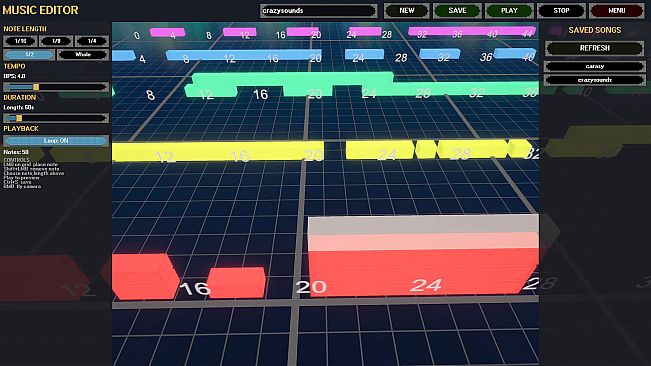Save the current song
Image resolution: width=651 pixels, height=366 pixels.
coord(457,11)
